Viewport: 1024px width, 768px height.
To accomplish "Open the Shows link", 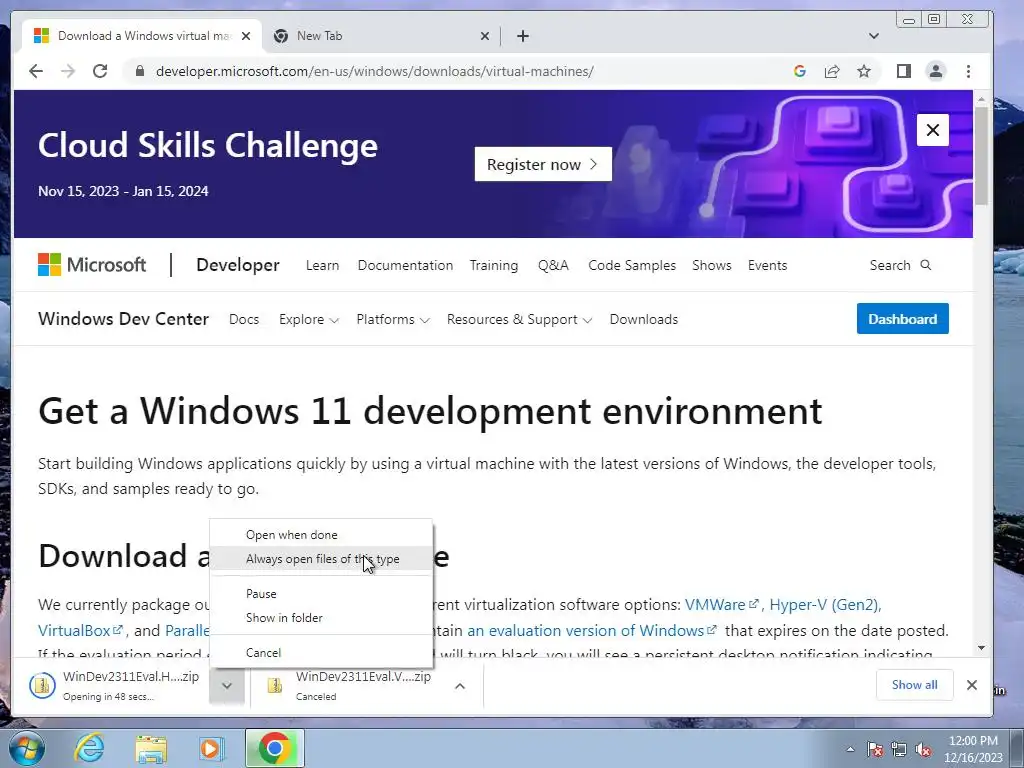I will [x=712, y=265].
